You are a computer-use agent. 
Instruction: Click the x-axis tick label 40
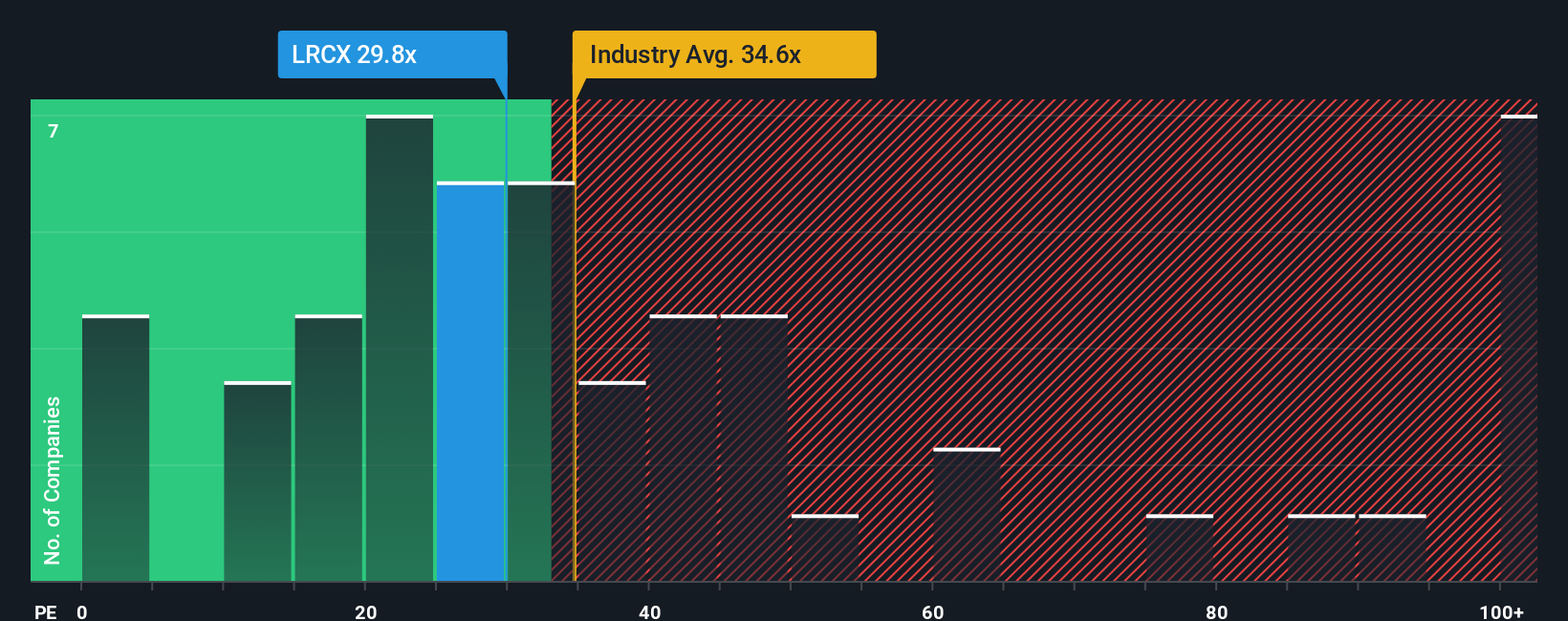[650, 612]
